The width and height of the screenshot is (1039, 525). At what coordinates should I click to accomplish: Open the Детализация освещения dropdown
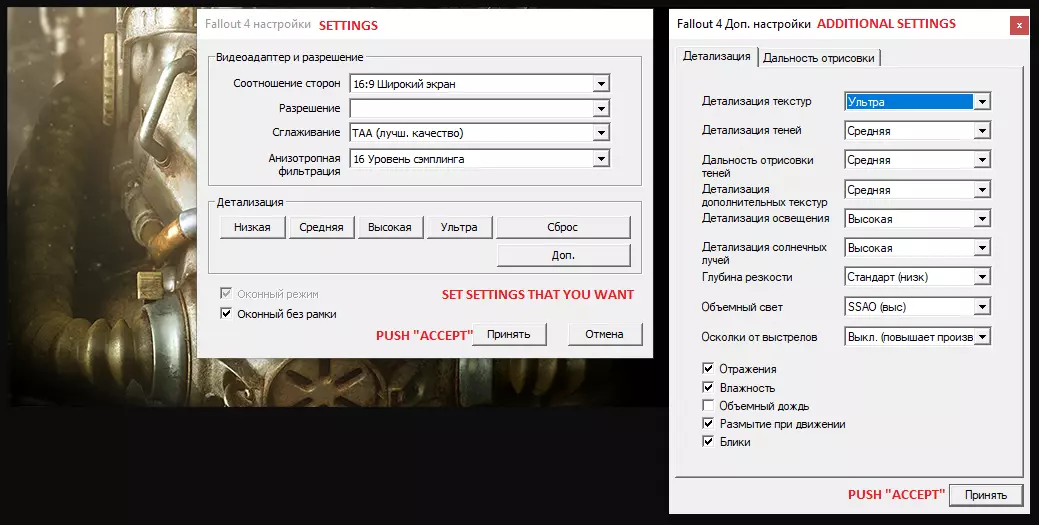[x=918, y=219]
